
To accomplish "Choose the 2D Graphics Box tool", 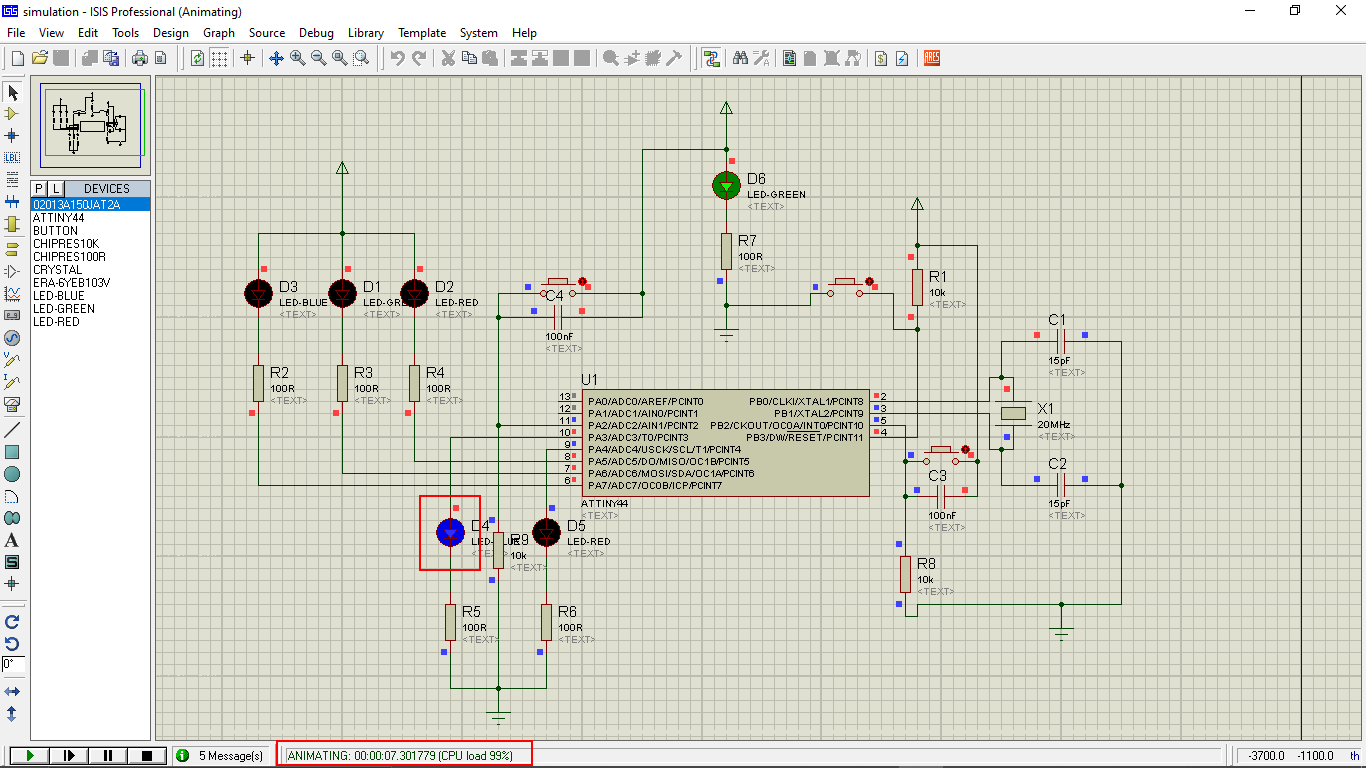I will 12,452.
